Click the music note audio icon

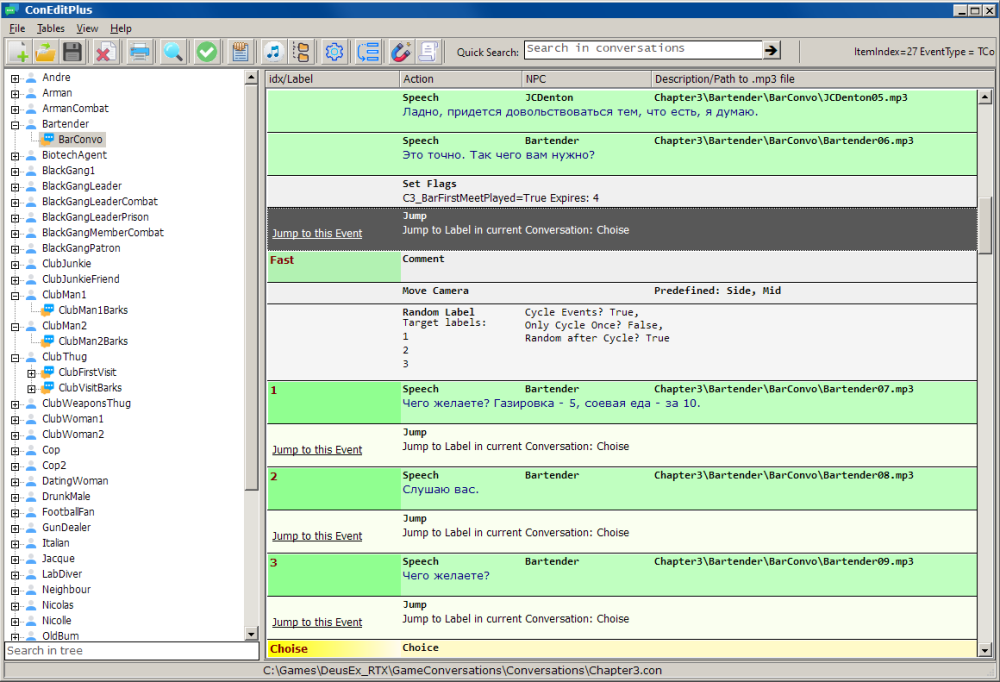tap(272, 51)
